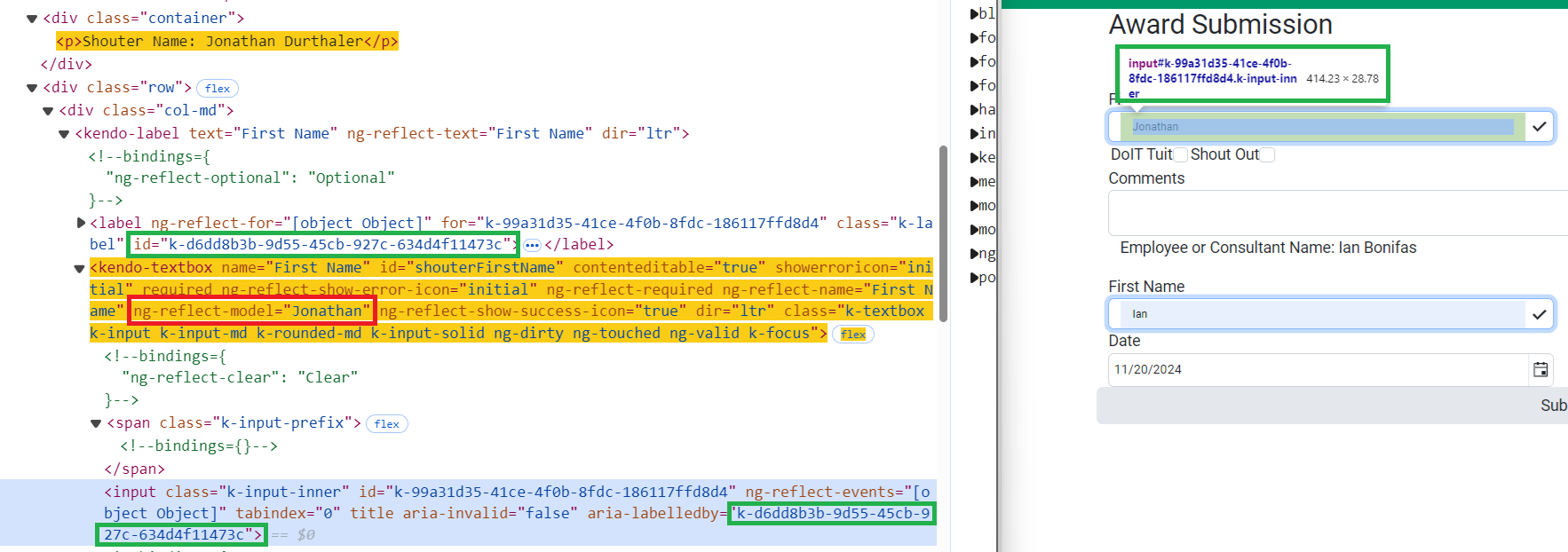1568x552 pixels.
Task: Collapse the span k-input-prefix node
Action: coord(96,423)
